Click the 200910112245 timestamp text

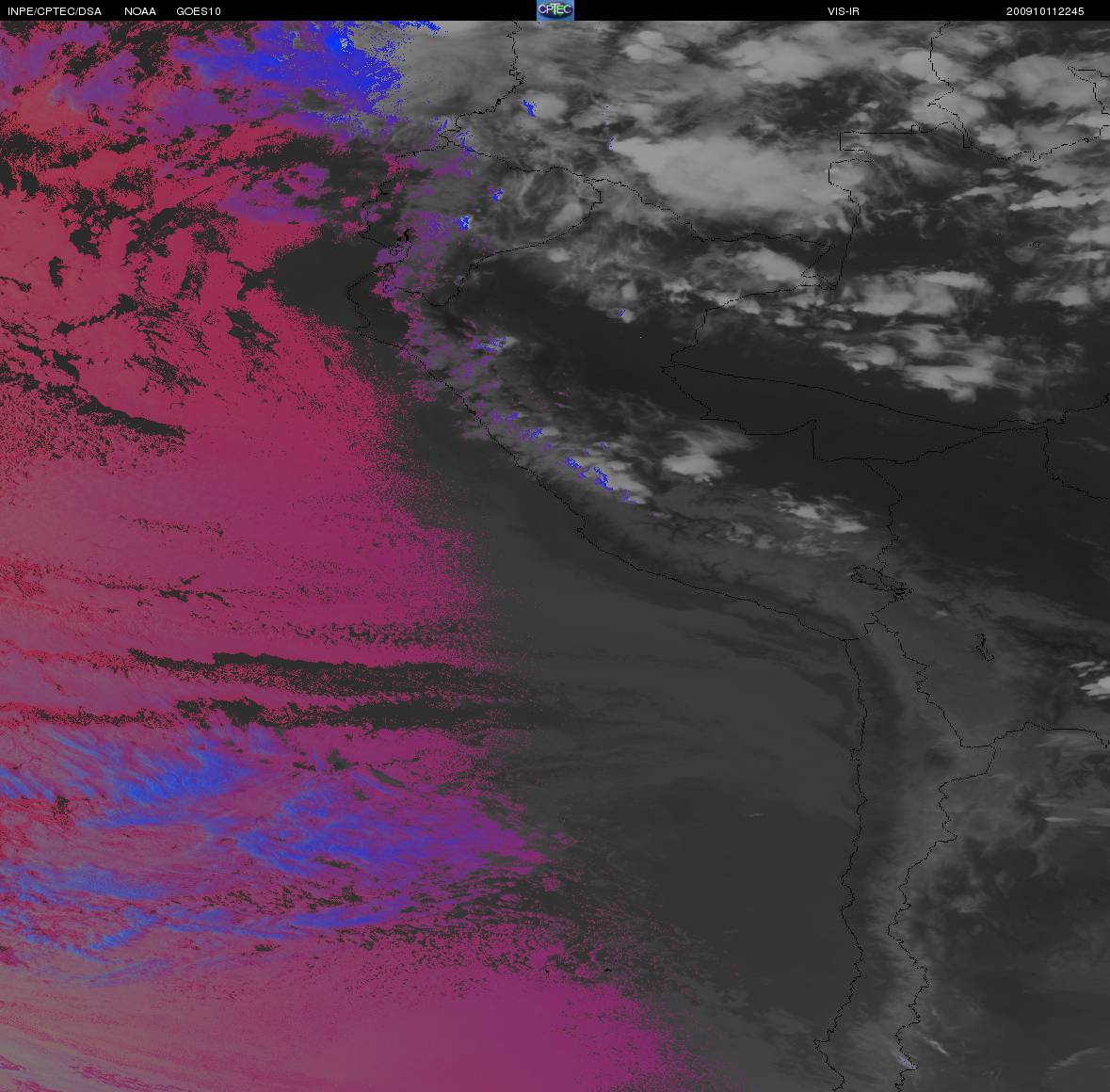pos(1045,11)
